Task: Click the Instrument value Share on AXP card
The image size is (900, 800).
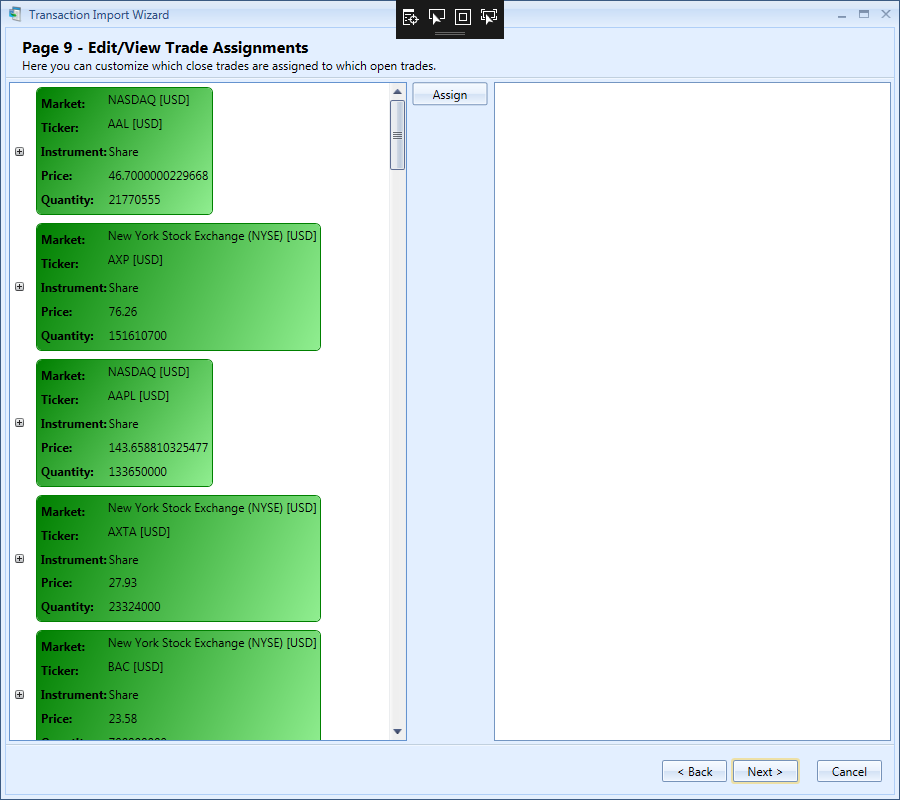Action: pyautogui.click(x=123, y=288)
